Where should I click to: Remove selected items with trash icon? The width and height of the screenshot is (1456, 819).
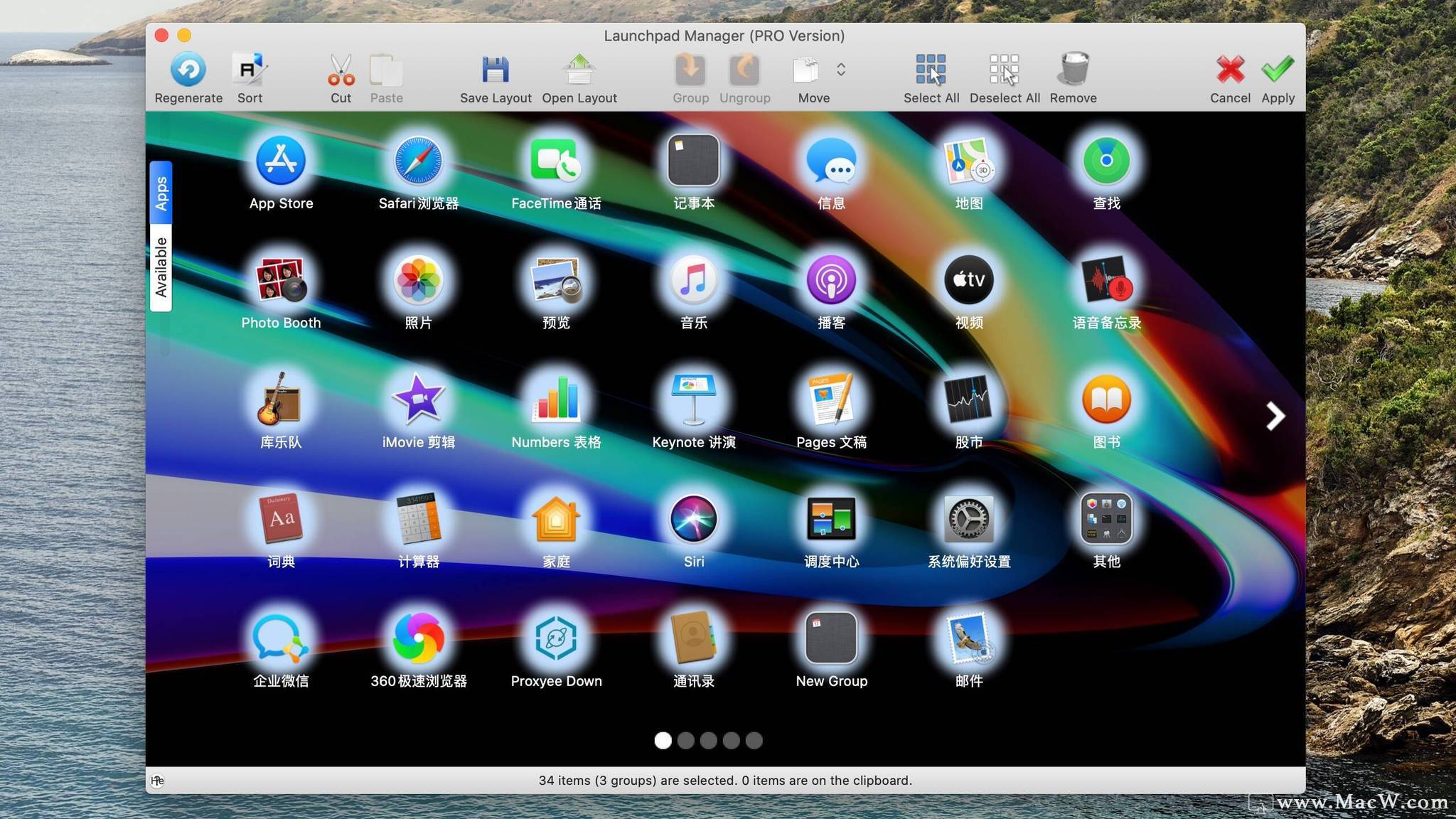(x=1074, y=70)
